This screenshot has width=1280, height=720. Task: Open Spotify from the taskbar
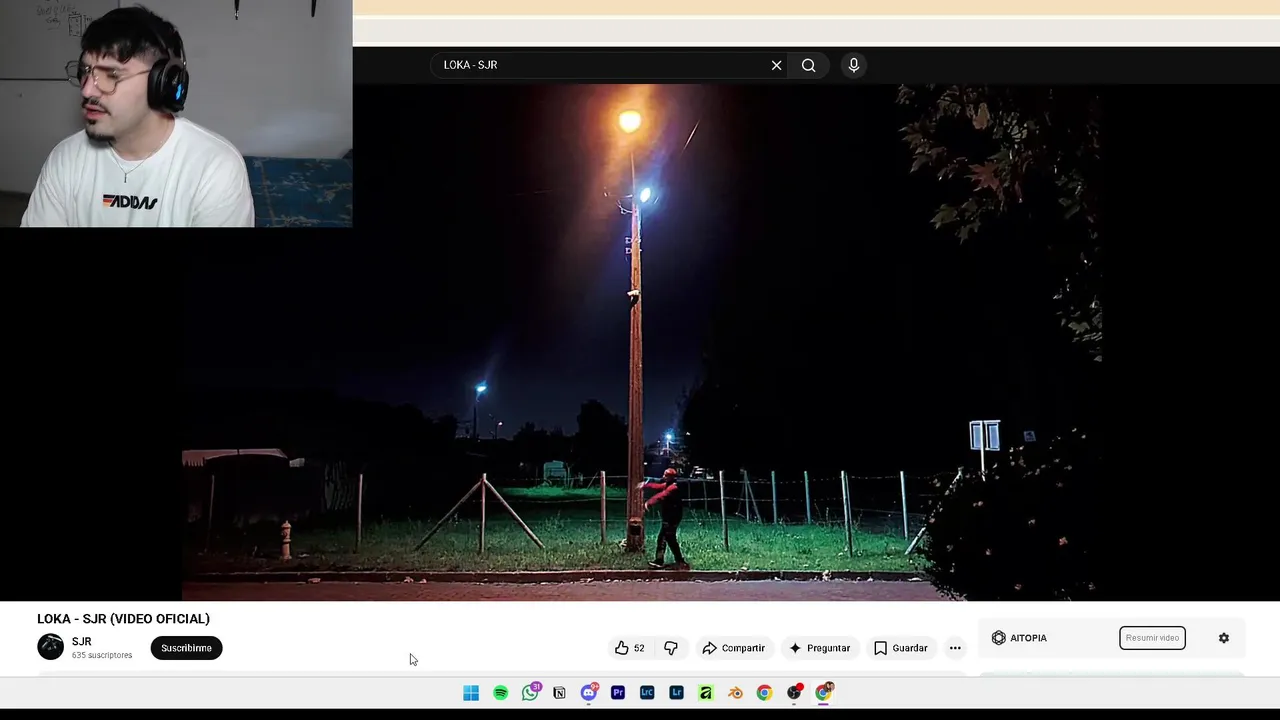click(x=500, y=693)
